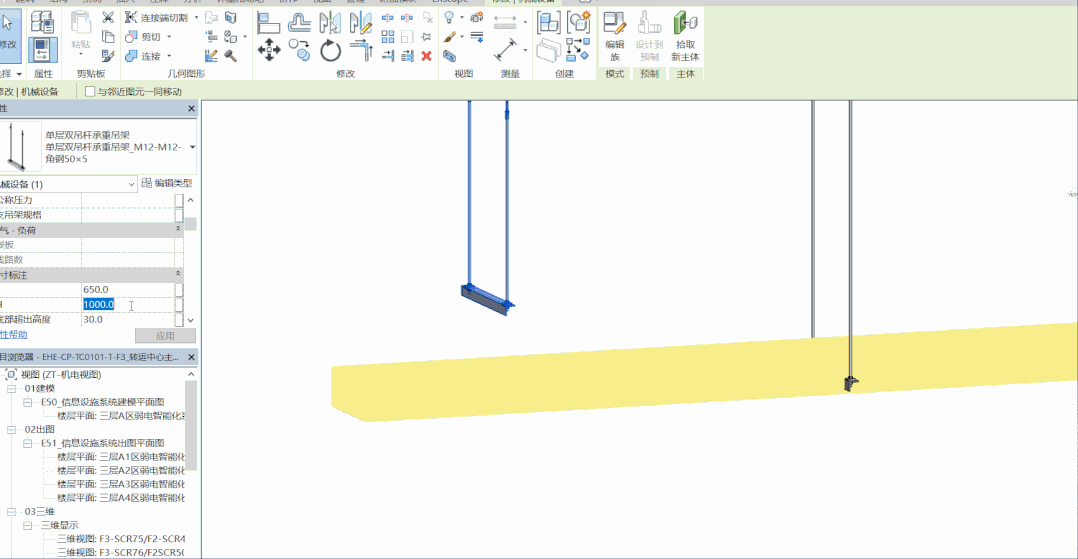Select the Rotate tool
The width and height of the screenshot is (1078, 559).
pyautogui.click(x=330, y=50)
